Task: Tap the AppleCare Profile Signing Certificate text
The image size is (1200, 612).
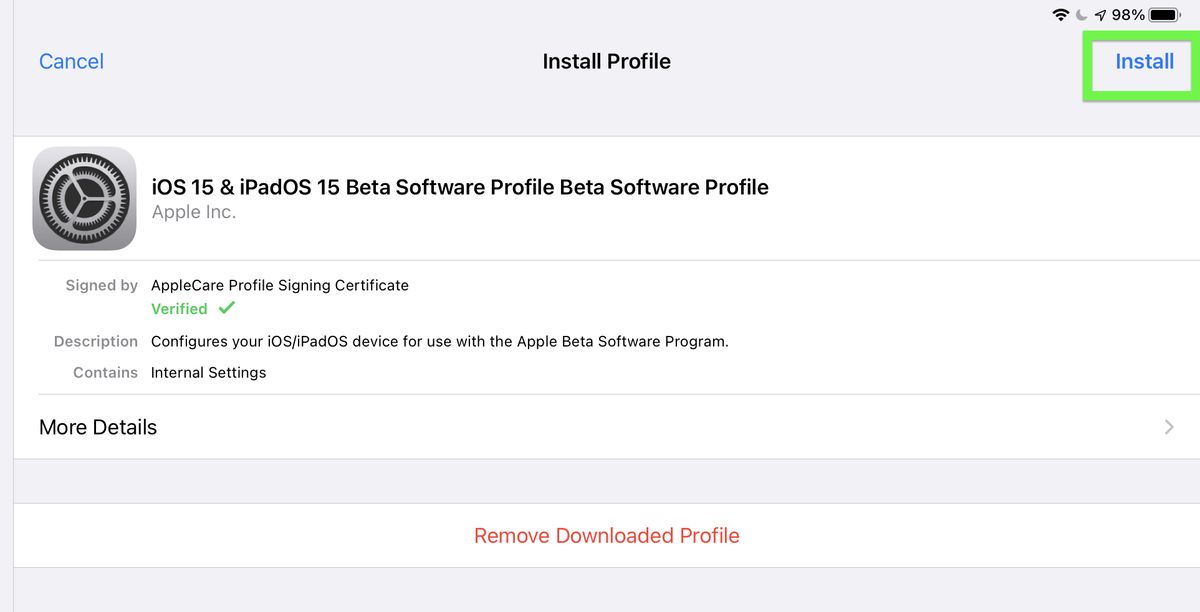Action: click(279, 285)
